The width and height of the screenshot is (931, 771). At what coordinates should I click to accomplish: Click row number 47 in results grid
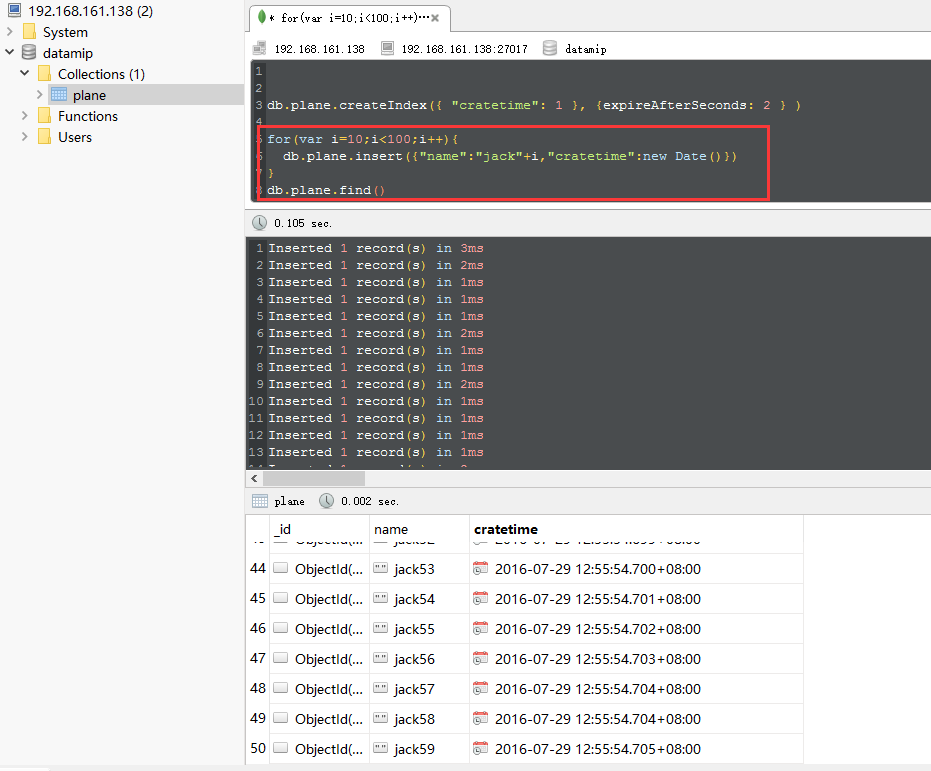pos(258,658)
